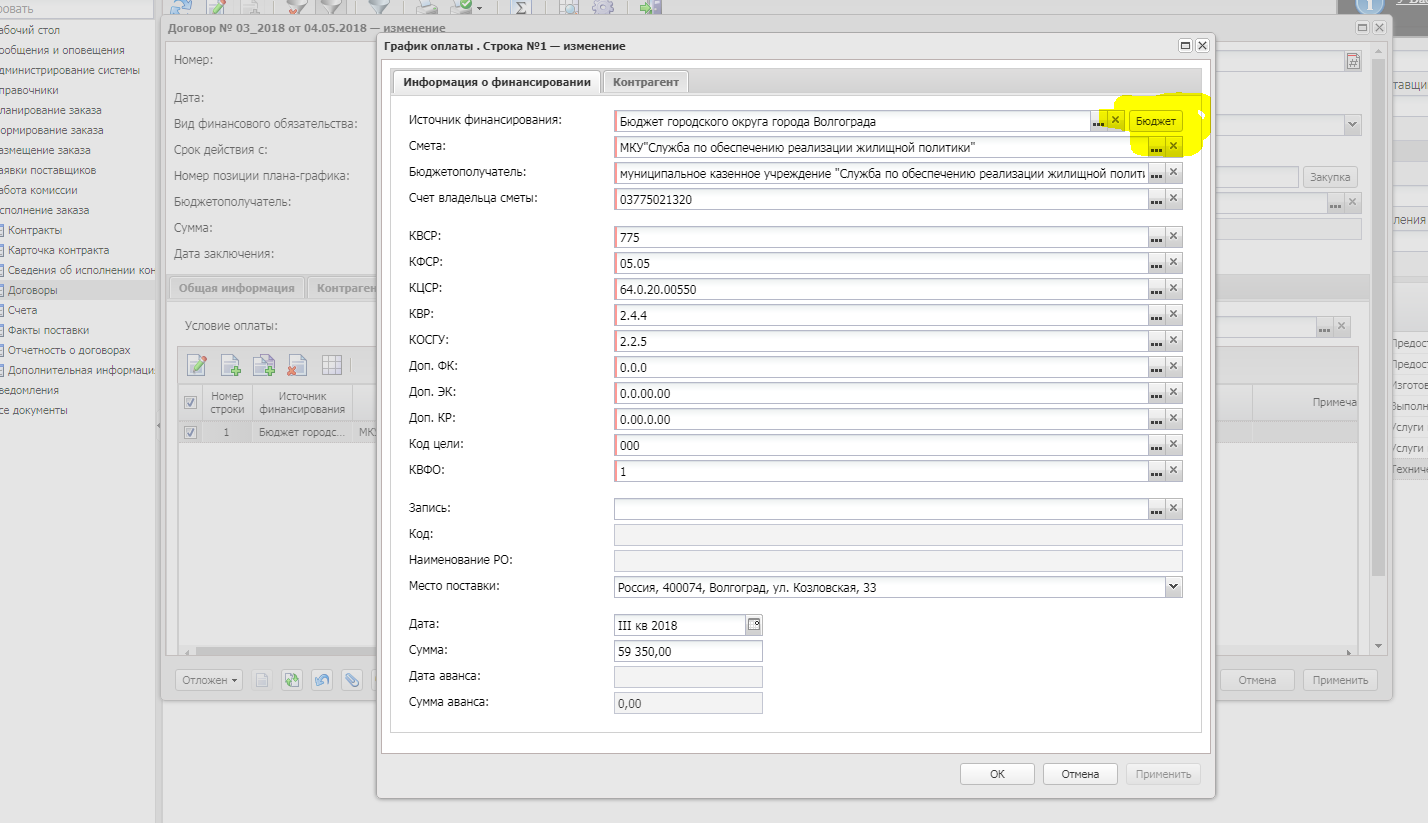Switch to the Контрагент tab

[645, 82]
